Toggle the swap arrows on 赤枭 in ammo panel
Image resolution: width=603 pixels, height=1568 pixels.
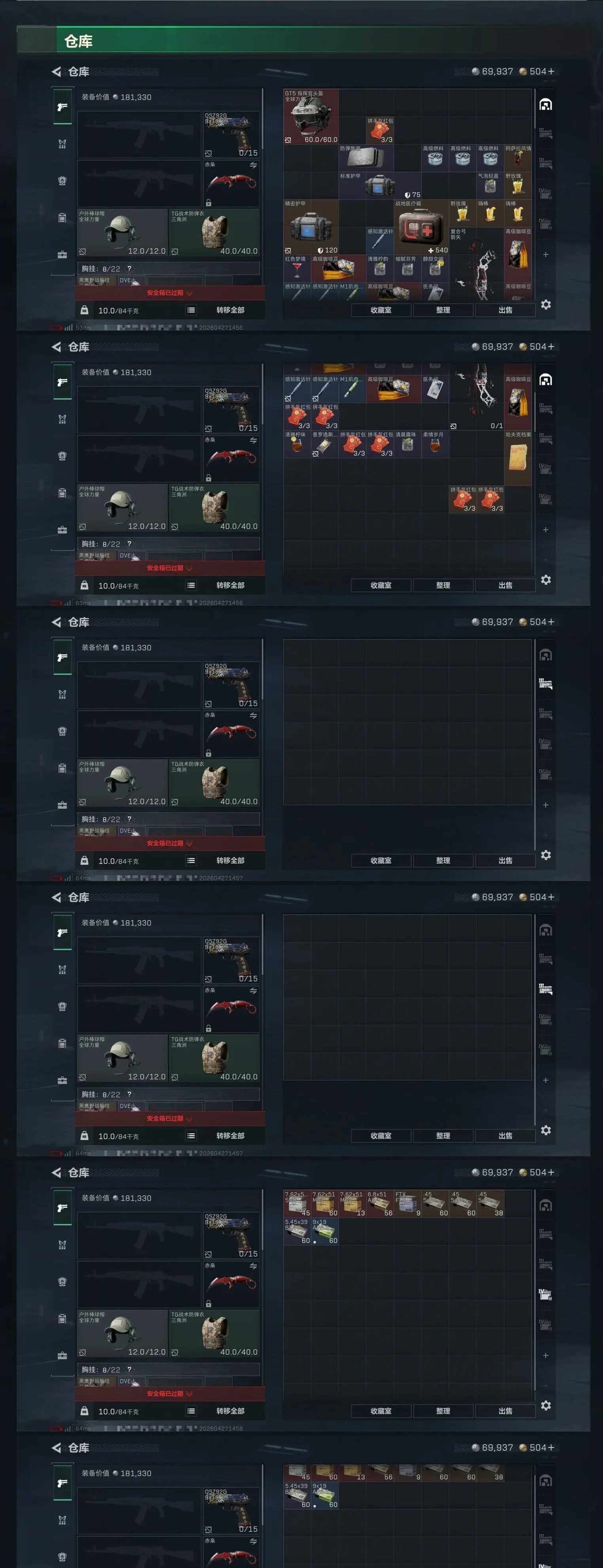[253, 1266]
